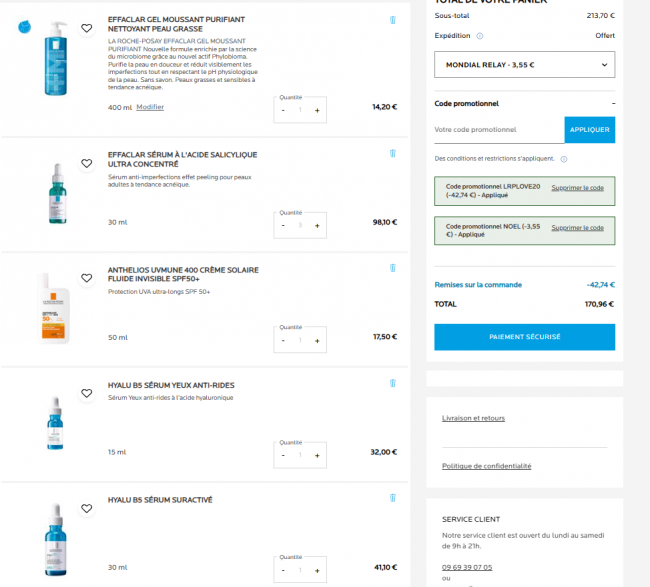Collapse the Code promotionnel section
650x587 pixels.
click(613, 103)
